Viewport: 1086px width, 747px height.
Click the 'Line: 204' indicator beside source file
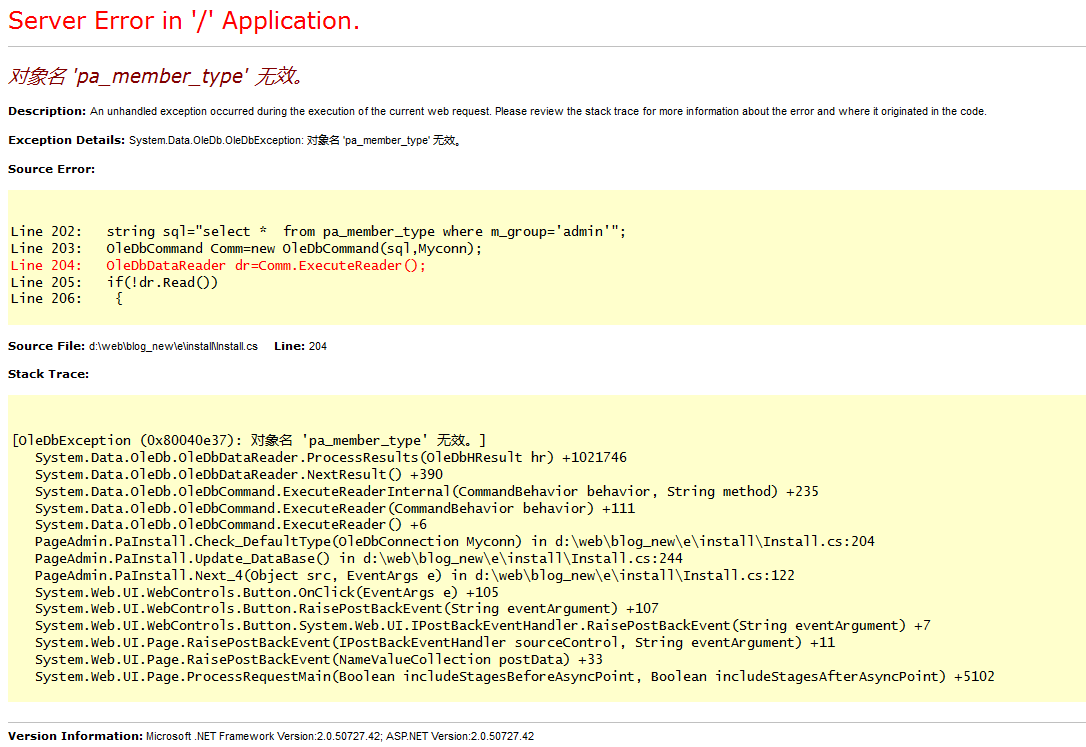point(300,346)
